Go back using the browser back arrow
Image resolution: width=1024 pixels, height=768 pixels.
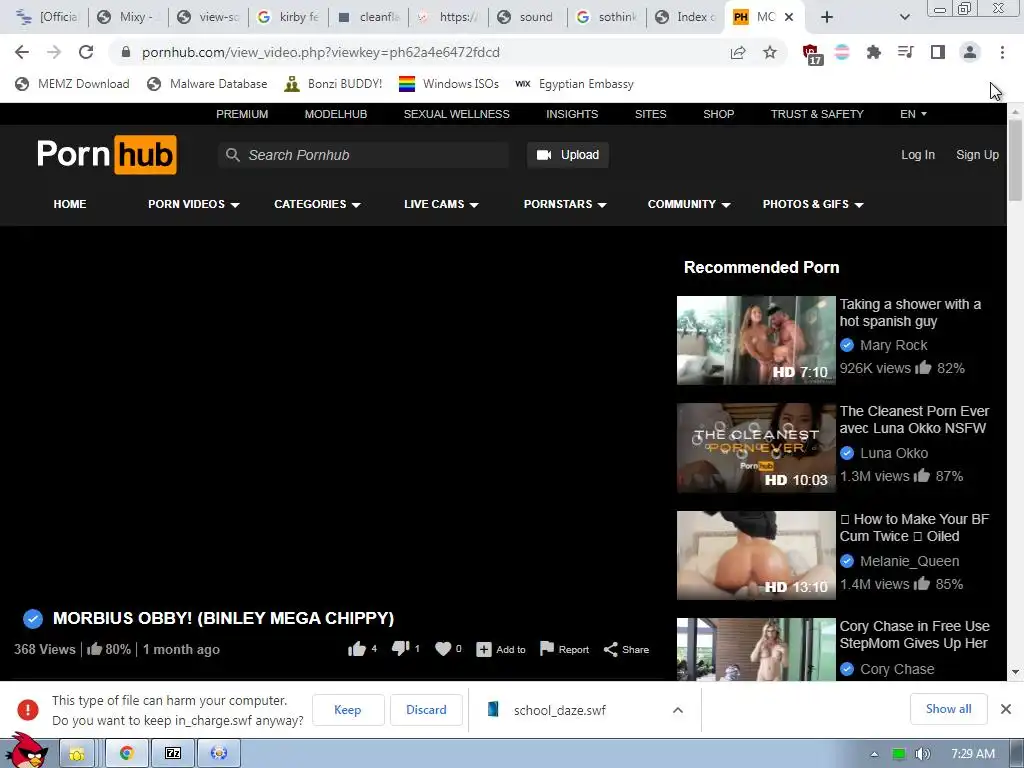tap(22, 52)
